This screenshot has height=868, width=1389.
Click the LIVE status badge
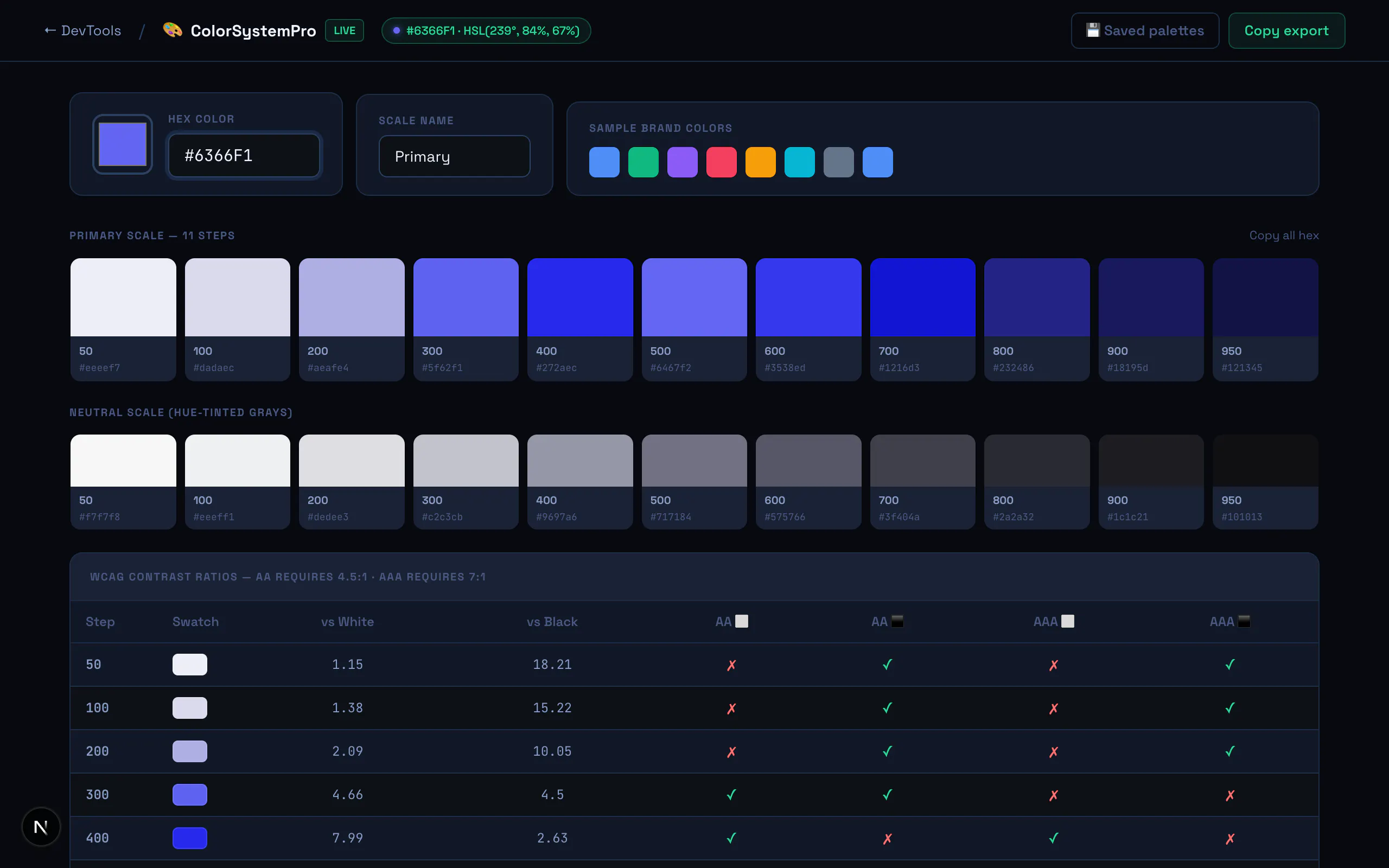[345, 30]
